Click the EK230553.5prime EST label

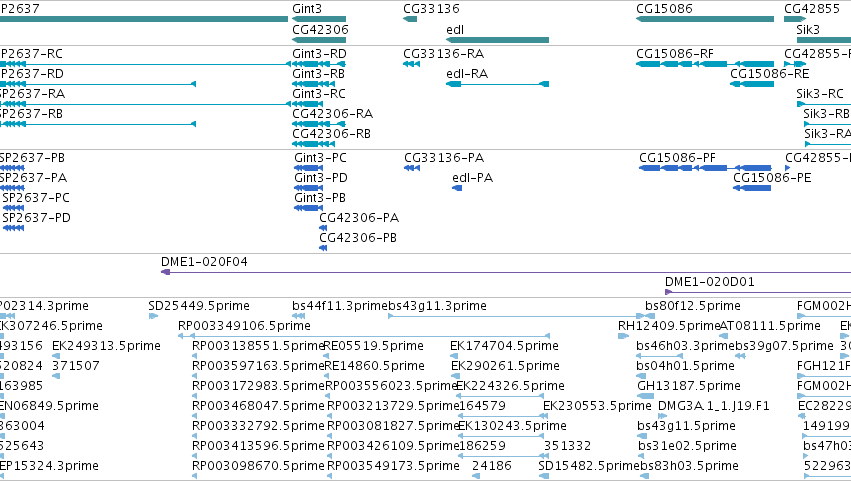click(x=597, y=406)
